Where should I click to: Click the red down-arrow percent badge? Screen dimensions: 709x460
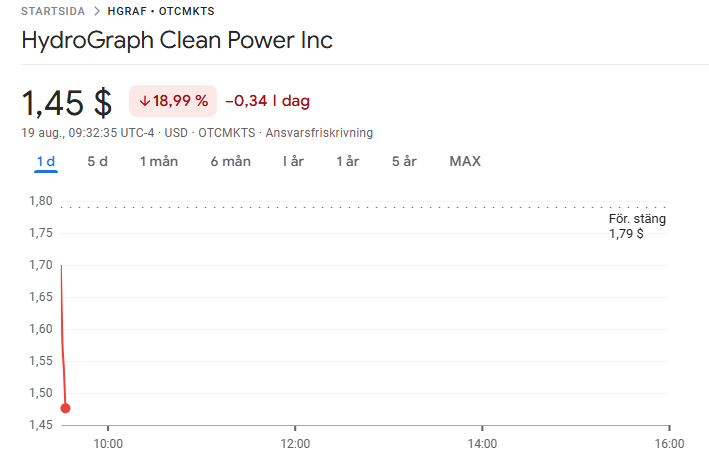174,101
